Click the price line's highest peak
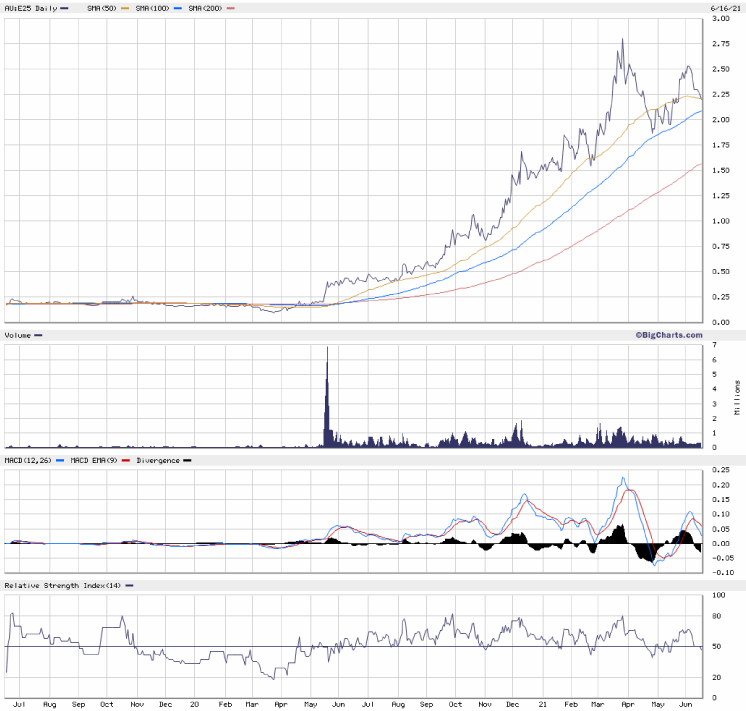The height and width of the screenshot is (711, 746). coord(622,40)
